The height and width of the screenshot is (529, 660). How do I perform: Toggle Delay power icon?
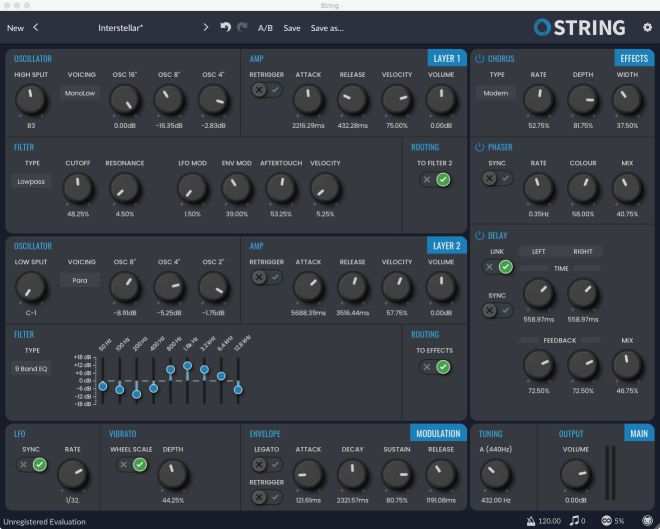point(479,236)
